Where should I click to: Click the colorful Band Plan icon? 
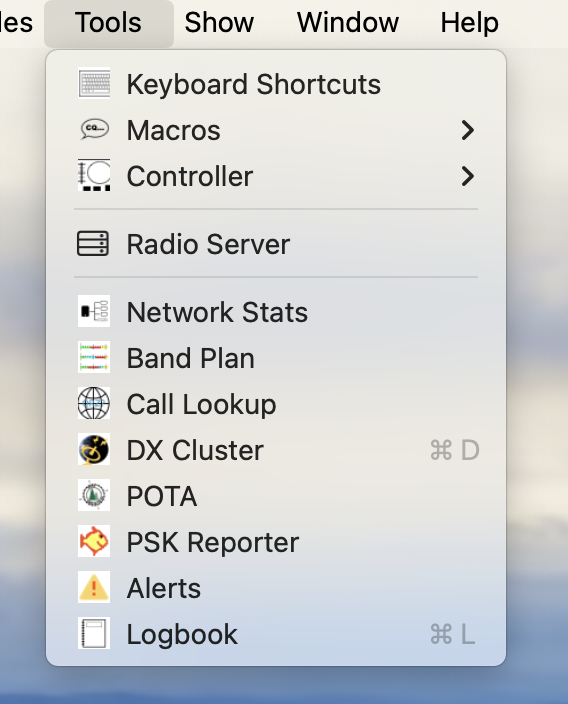coord(94,358)
